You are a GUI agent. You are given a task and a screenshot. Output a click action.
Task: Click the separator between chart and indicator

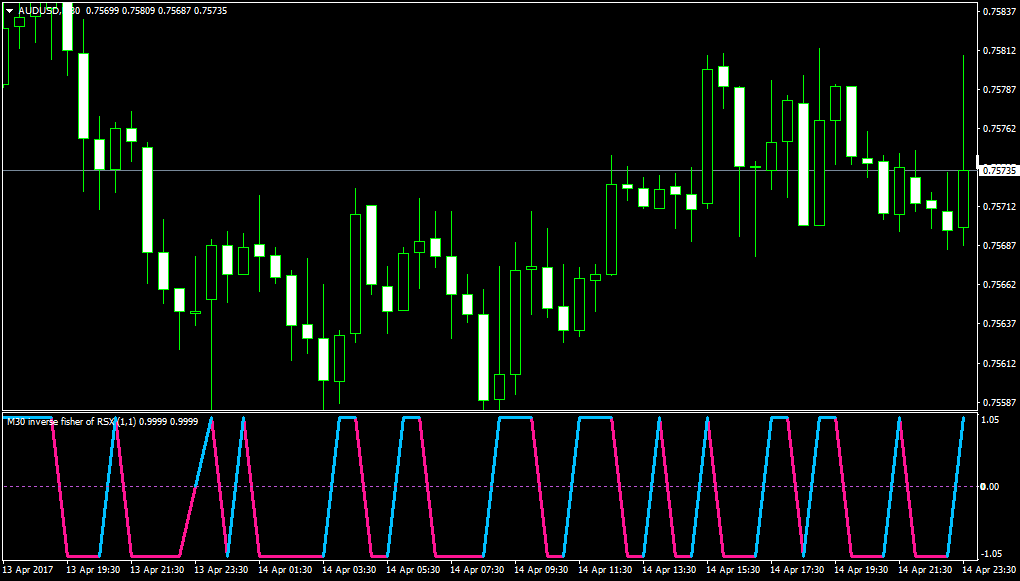pyautogui.click(x=489, y=412)
